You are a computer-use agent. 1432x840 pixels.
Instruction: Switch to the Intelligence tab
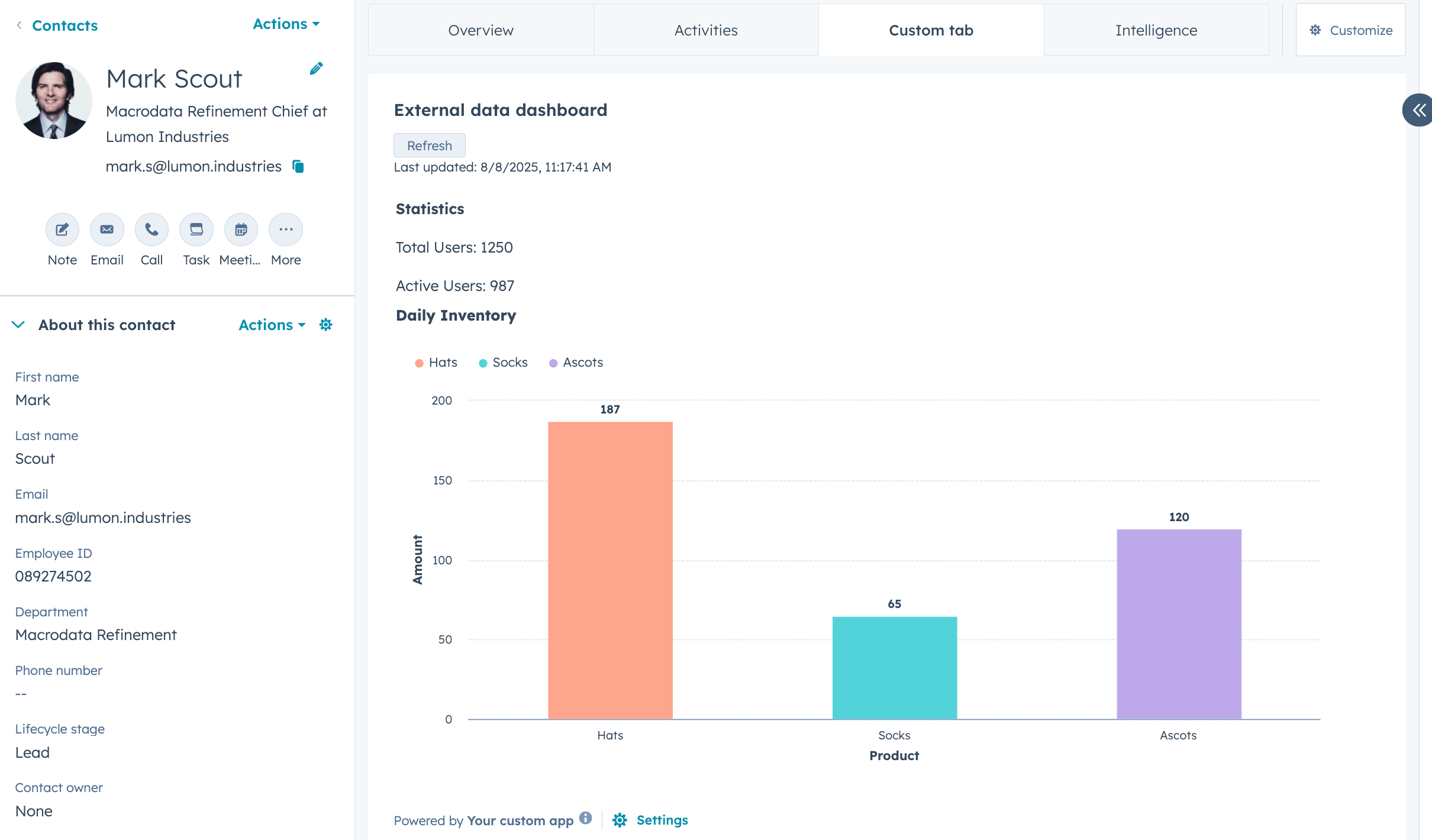[1156, 30]
